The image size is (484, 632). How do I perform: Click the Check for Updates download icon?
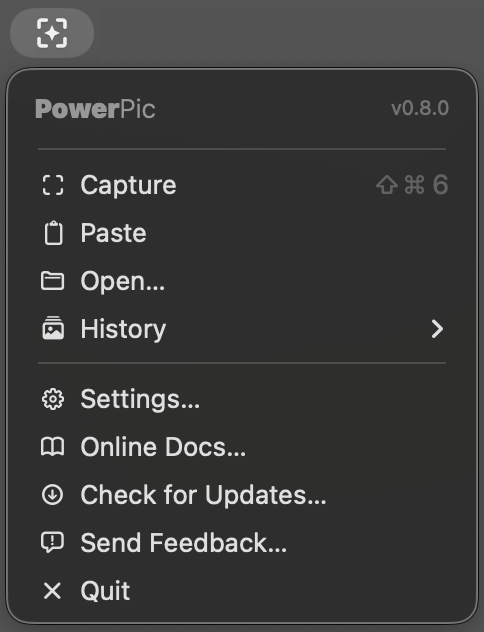(52, 495)
